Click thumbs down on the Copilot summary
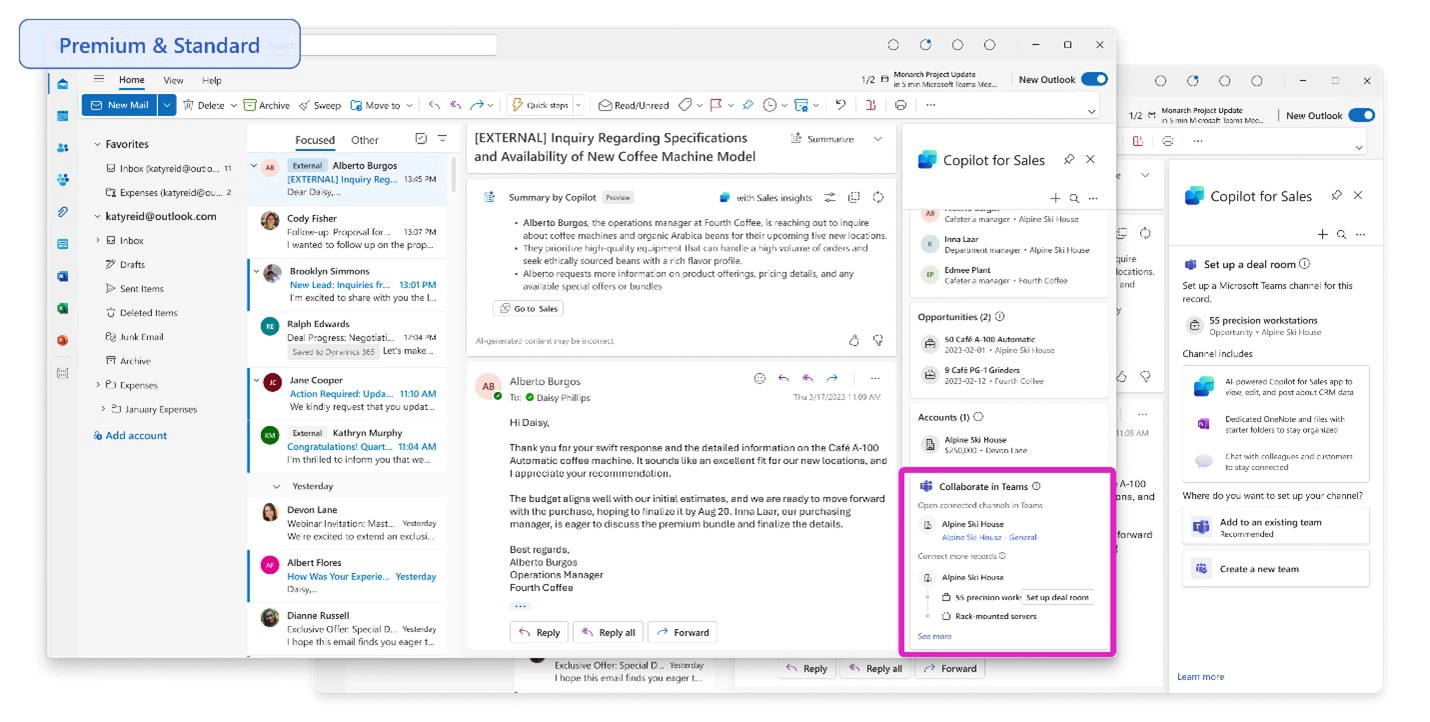This screenshot has width=1430, height=722. (x=878, y=341)
